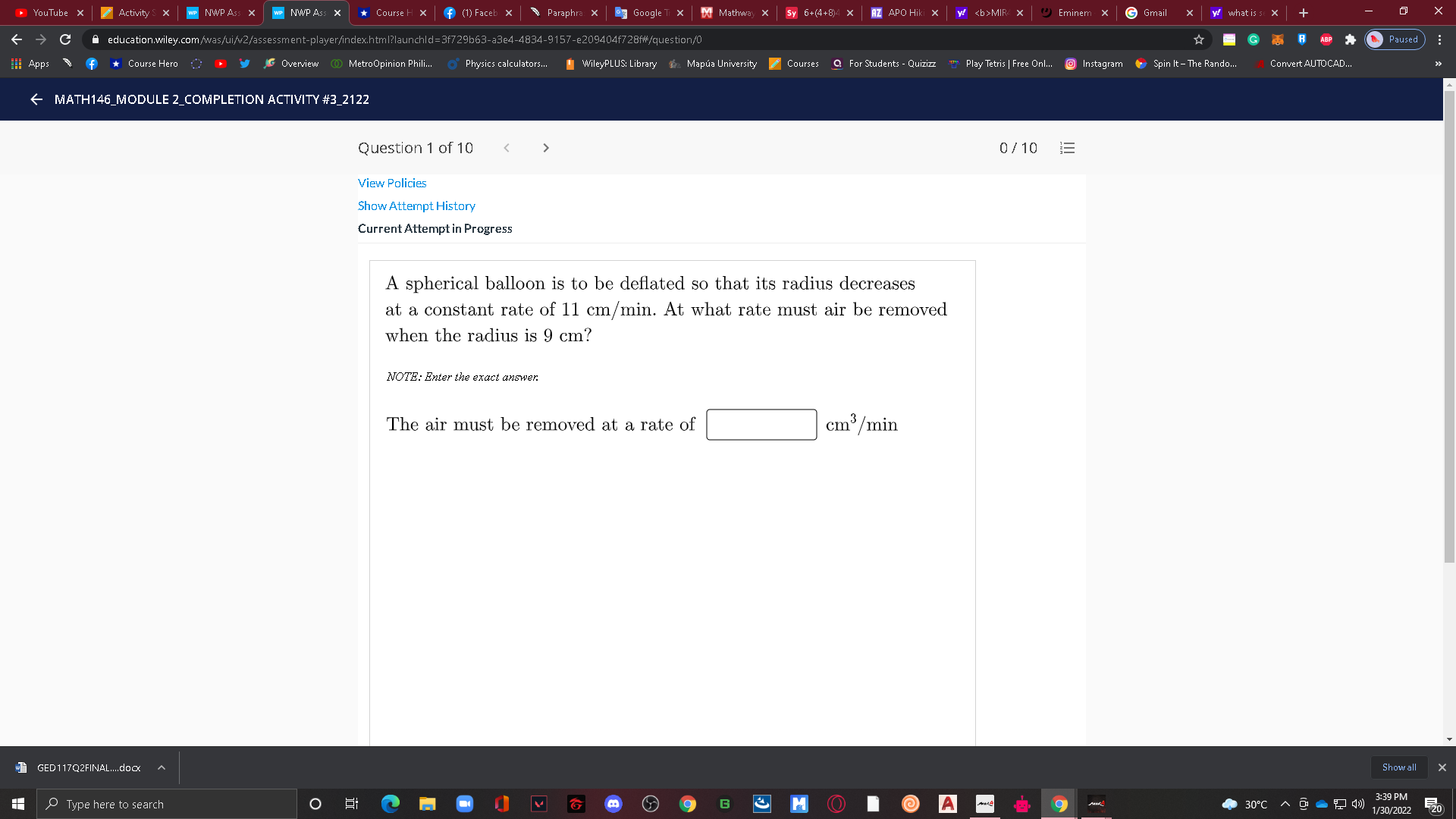Open the Adblock Plus extension
This screenshot has height=819, width=1456.
click(1326, 39)
